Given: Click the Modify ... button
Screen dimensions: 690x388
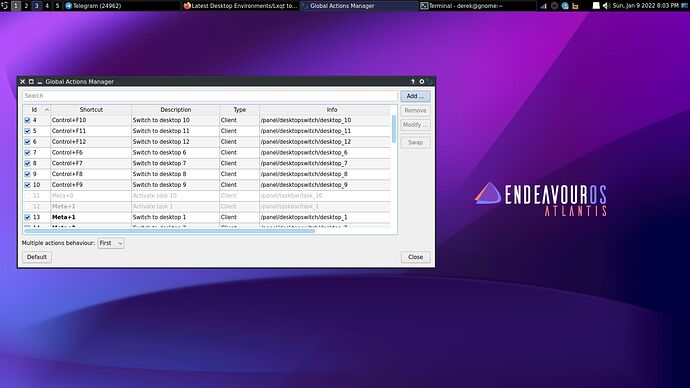Looking at the screenshot, I should 415,125.
